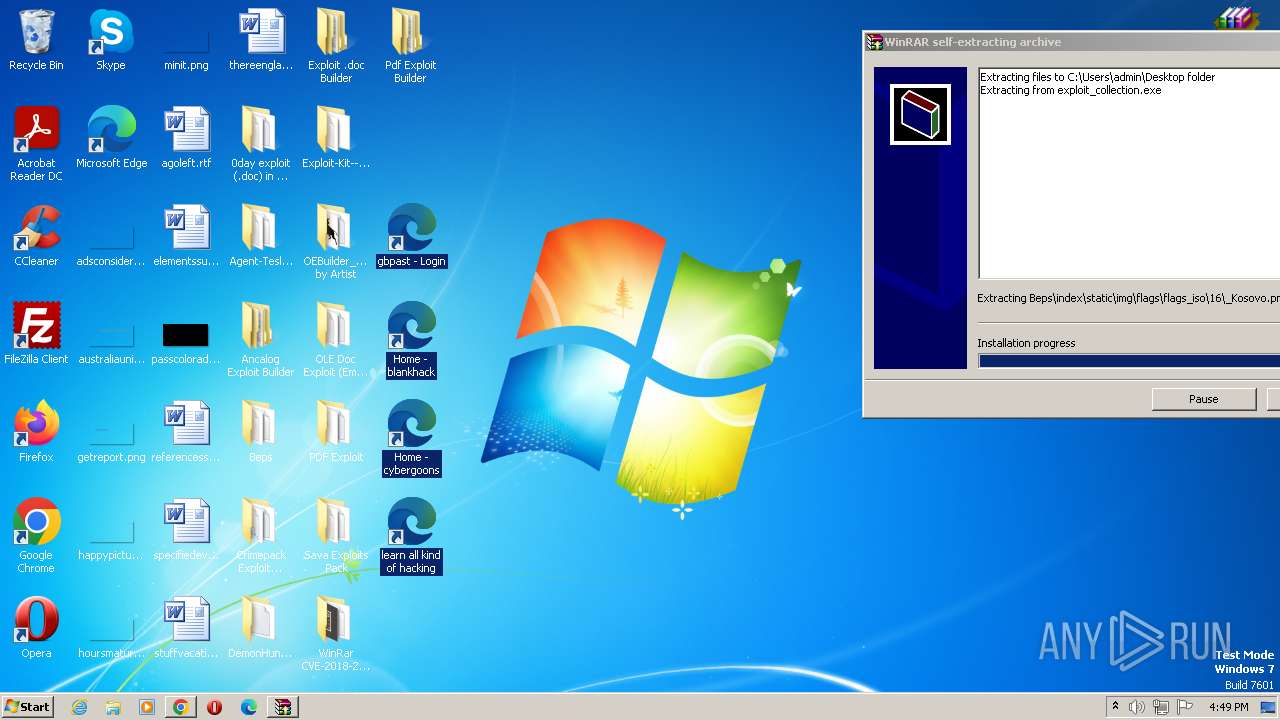Switch to WinRAR taskbar button

(283, 707)
